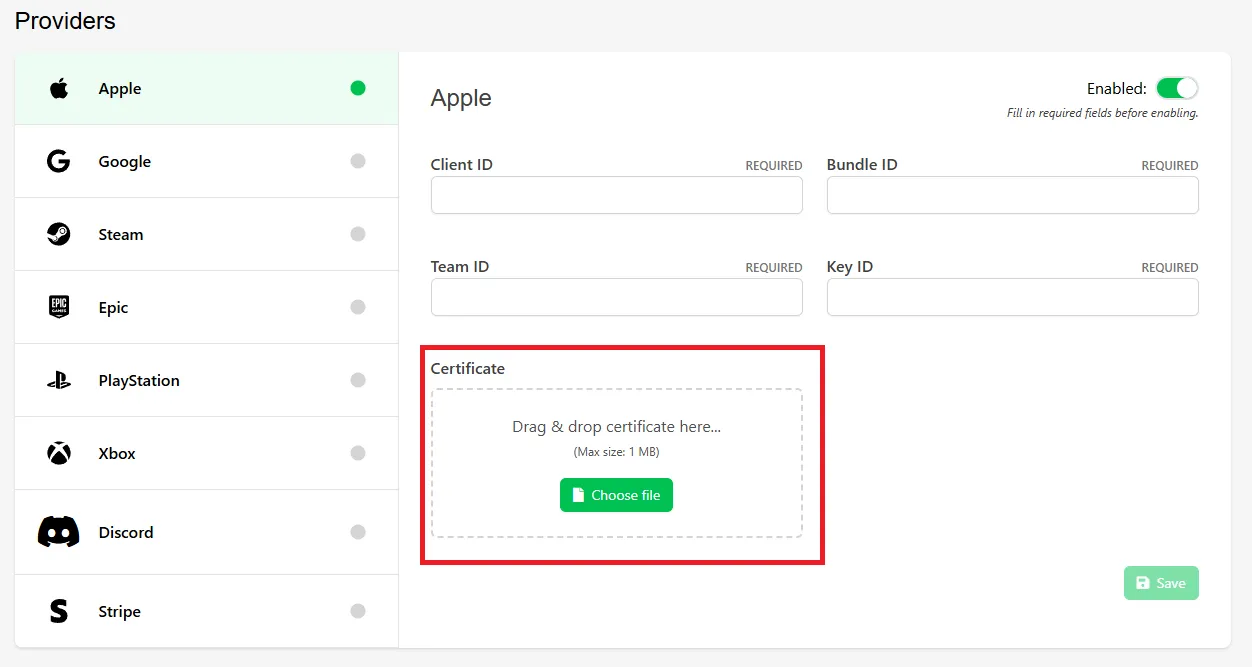1252x667 pixels.
Task: Click the grey status dot for Xbox
Action: [x=358, y=453]
